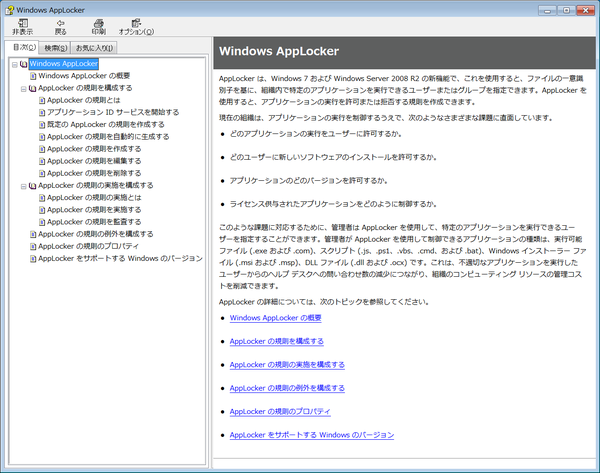Switch to the 目次(C) tab

(24, 47)
